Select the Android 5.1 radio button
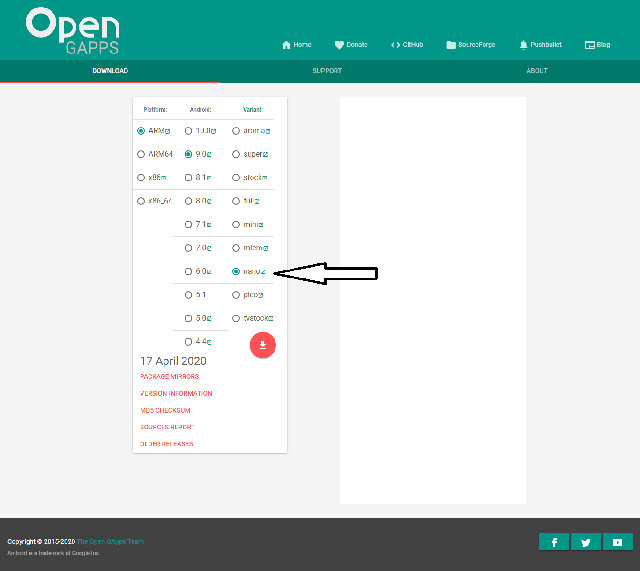 click(188, 295)
